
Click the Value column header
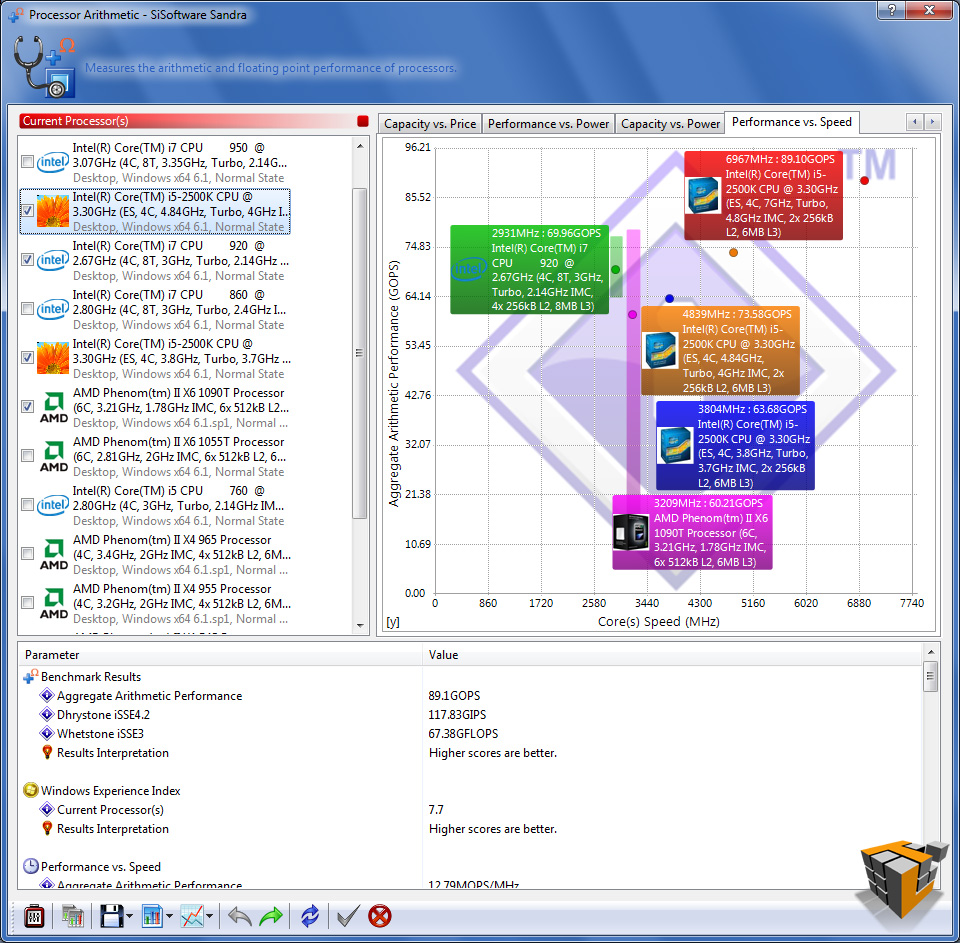pos(672,655)
